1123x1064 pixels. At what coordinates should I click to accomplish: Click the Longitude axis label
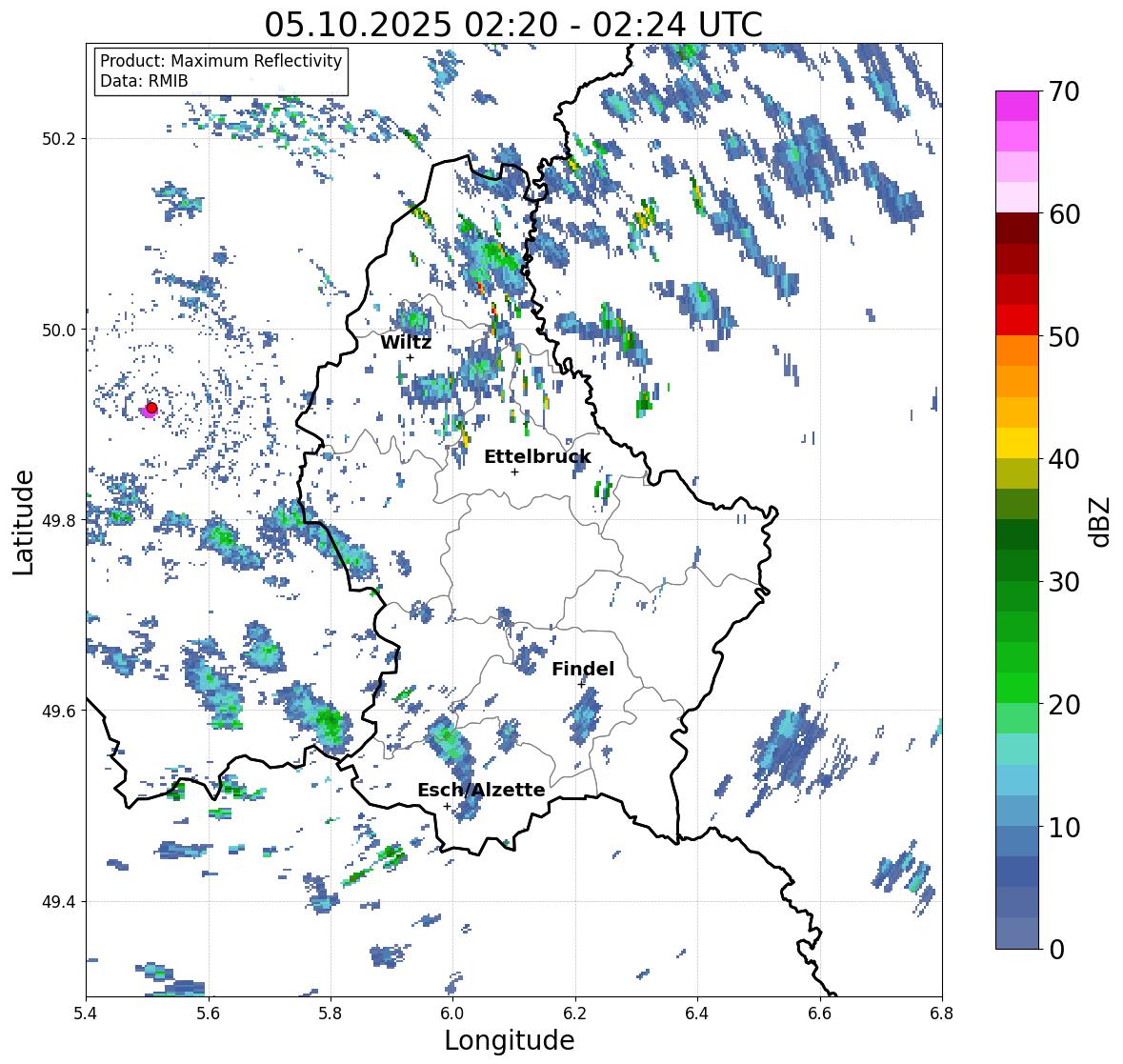(510, 1040)
